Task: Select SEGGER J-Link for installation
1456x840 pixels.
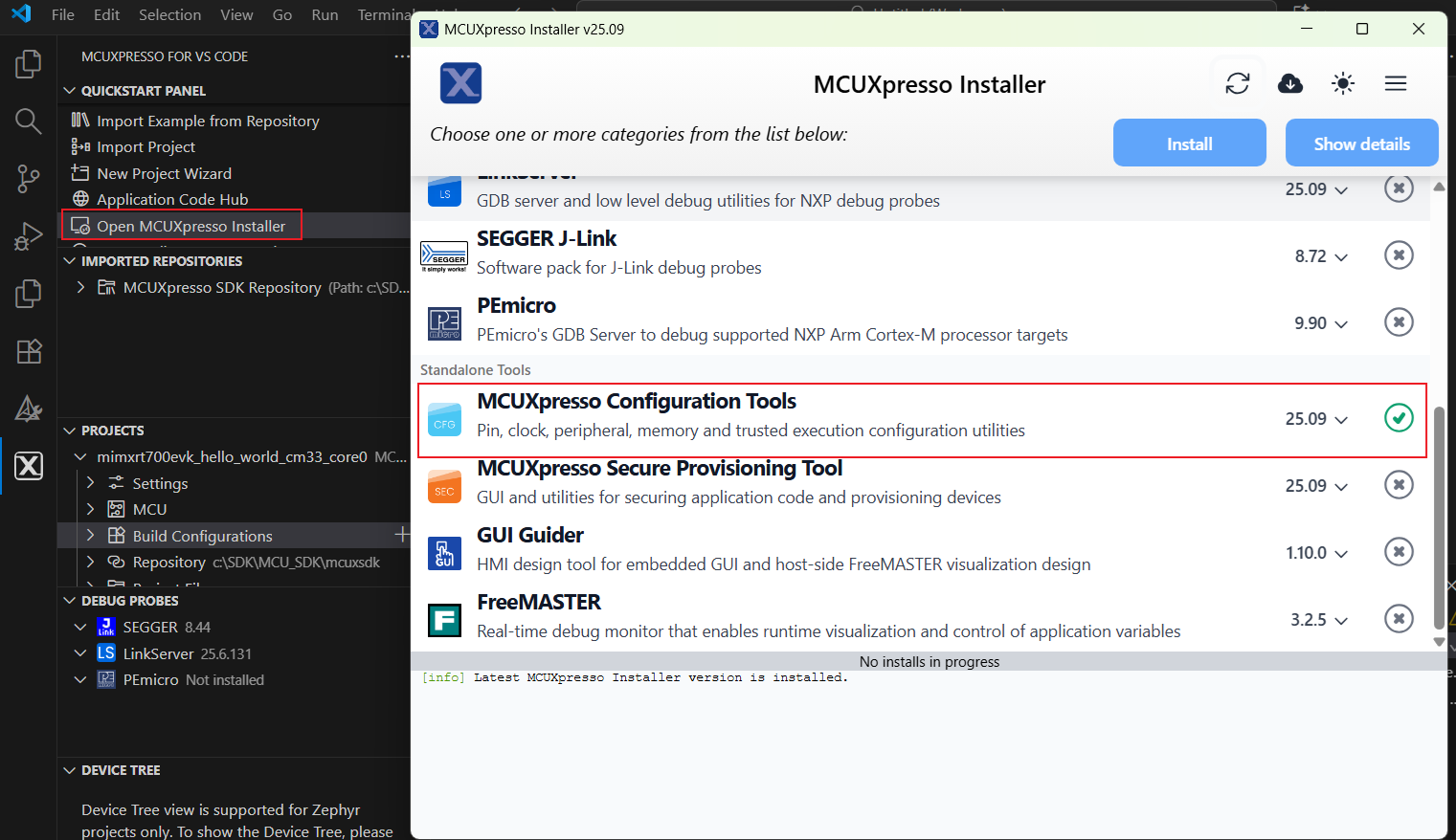Action: (1399, 255)
